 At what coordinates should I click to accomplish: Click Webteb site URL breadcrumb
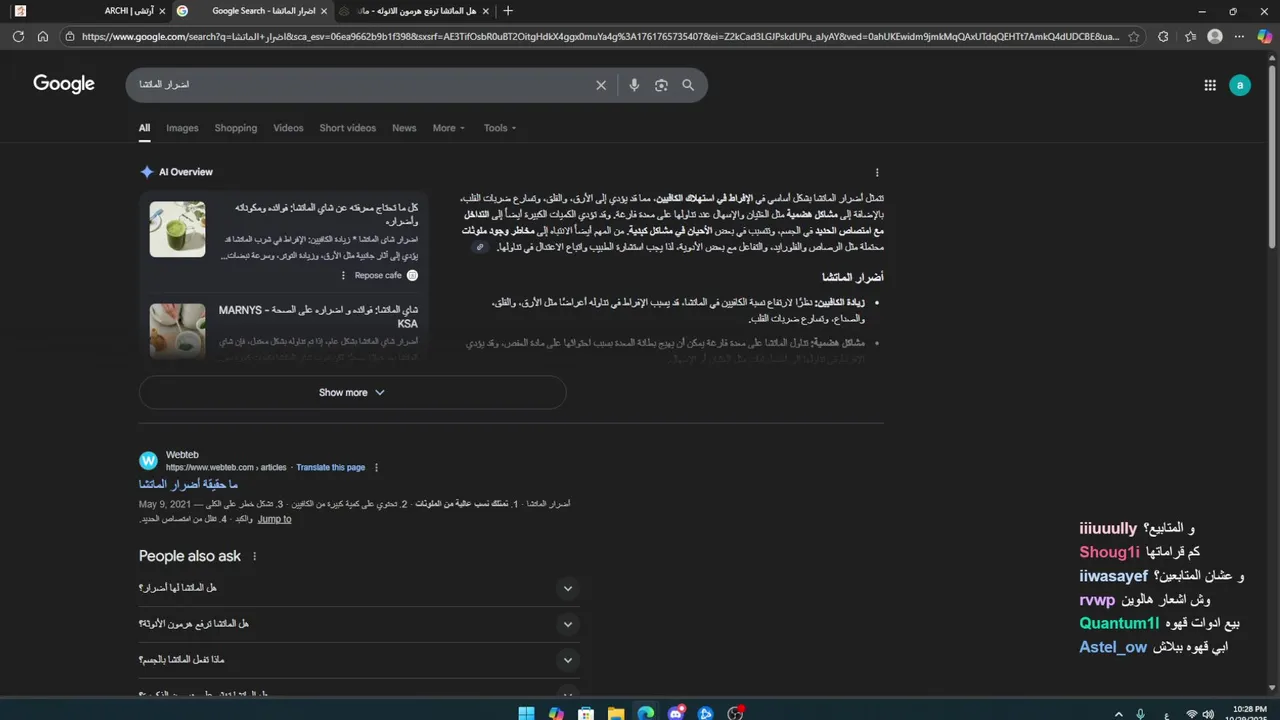pyautogui.click(x=226, y=467)
